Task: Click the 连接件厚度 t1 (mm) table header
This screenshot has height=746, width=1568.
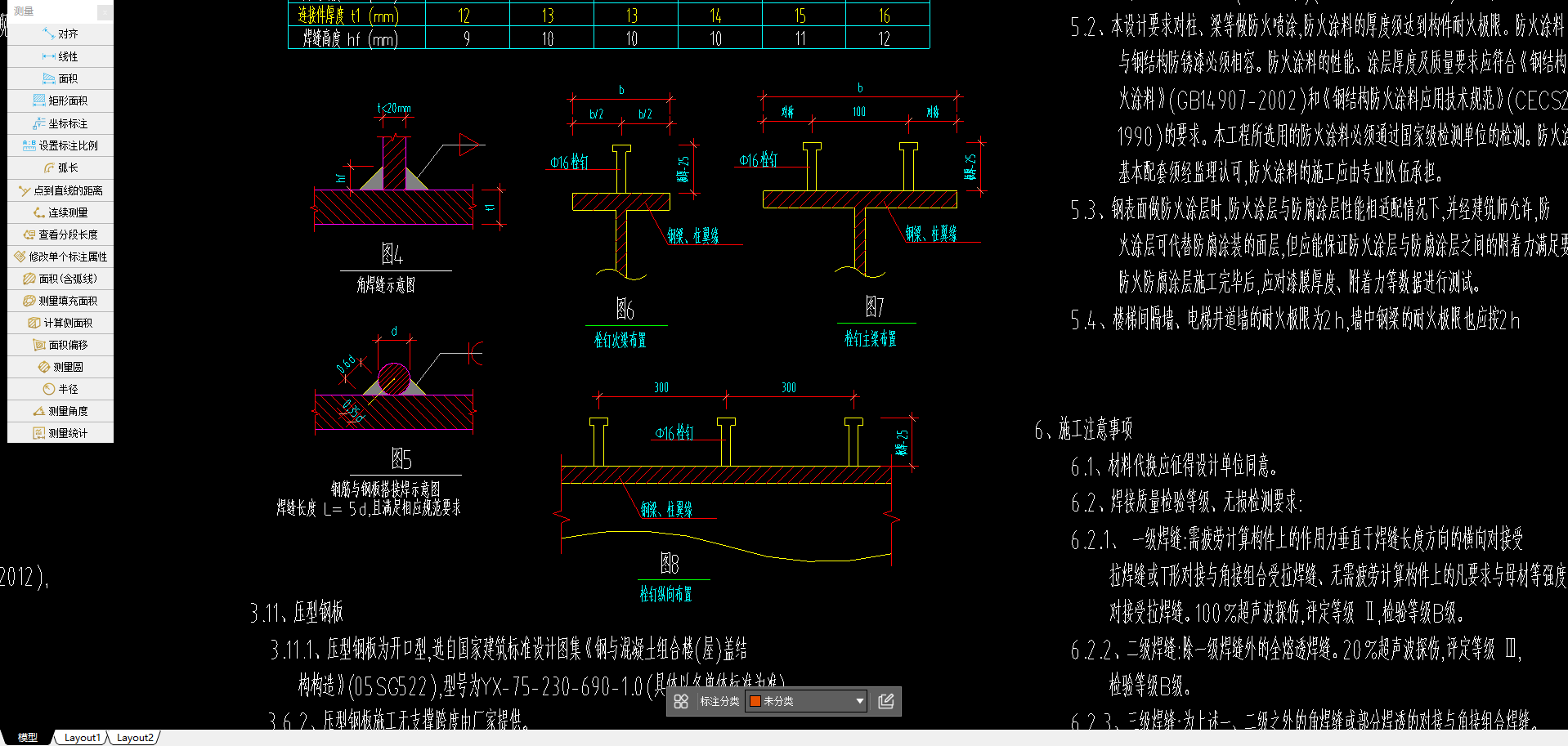Action: coord(348,16)
